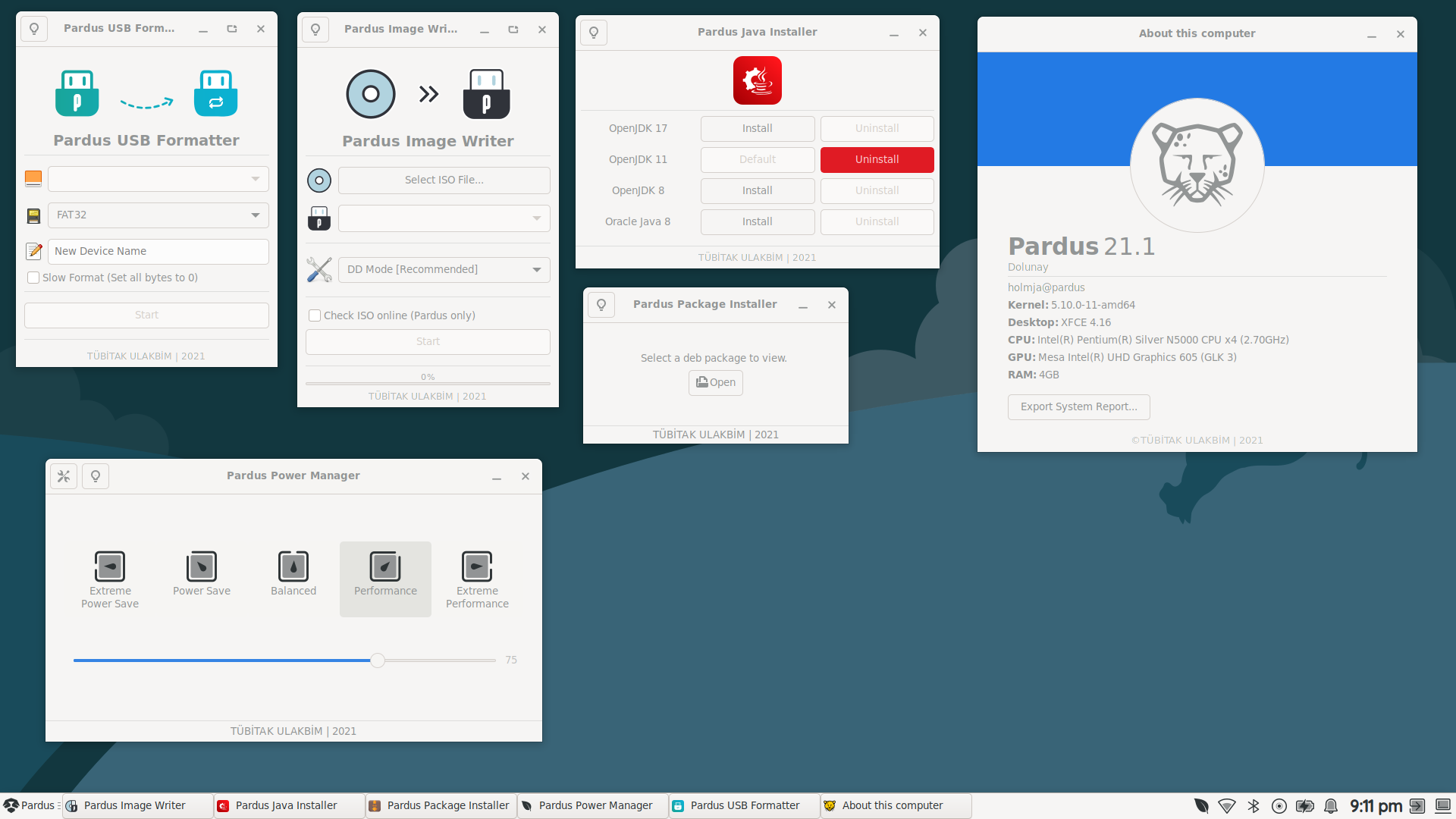Expand FAT32 filesystem dropdown
This screenshot has width=1456, height=819.
(158, 215)
